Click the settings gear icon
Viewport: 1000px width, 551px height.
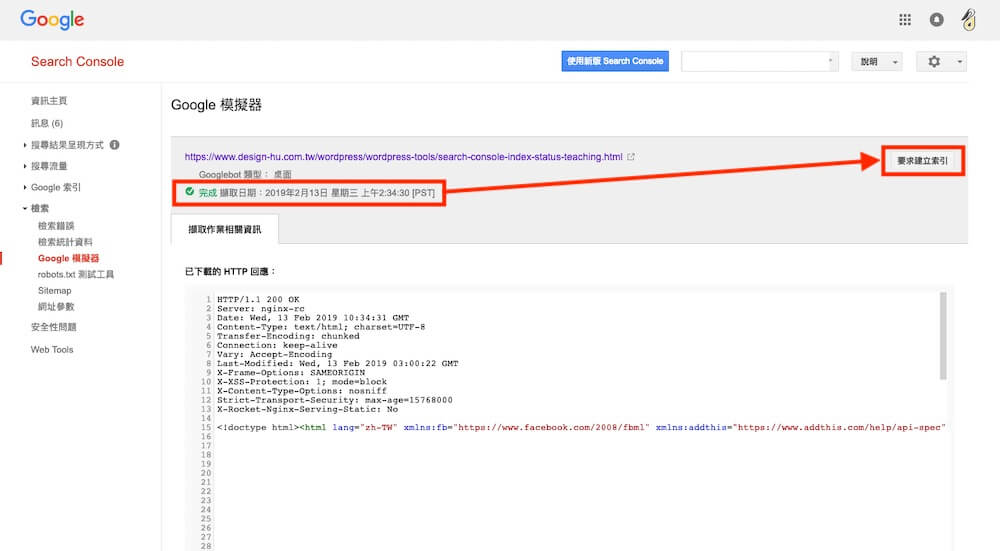click(x=934, y=61)
